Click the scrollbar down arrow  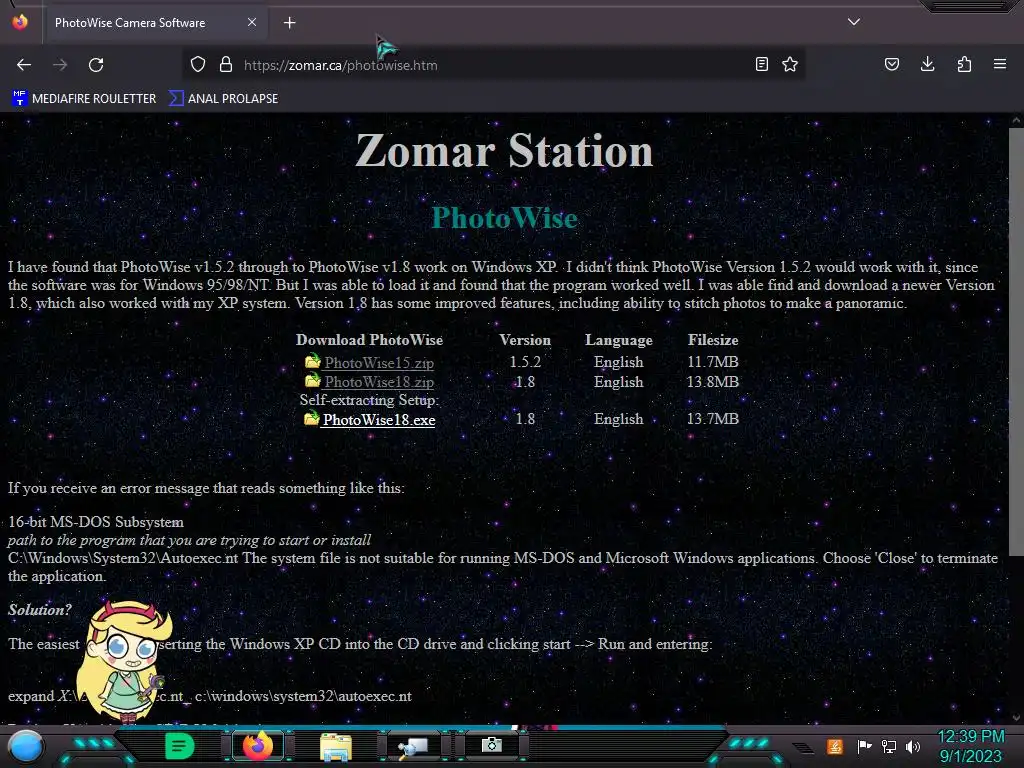pyautogui.click(x=1016, y=718)
